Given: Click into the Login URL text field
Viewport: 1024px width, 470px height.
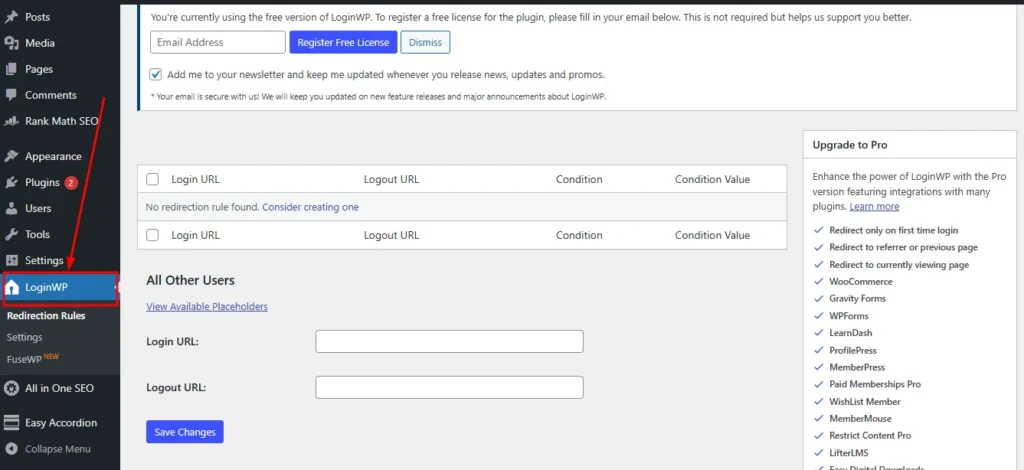Looking at the screenshot, I should 449,341.
